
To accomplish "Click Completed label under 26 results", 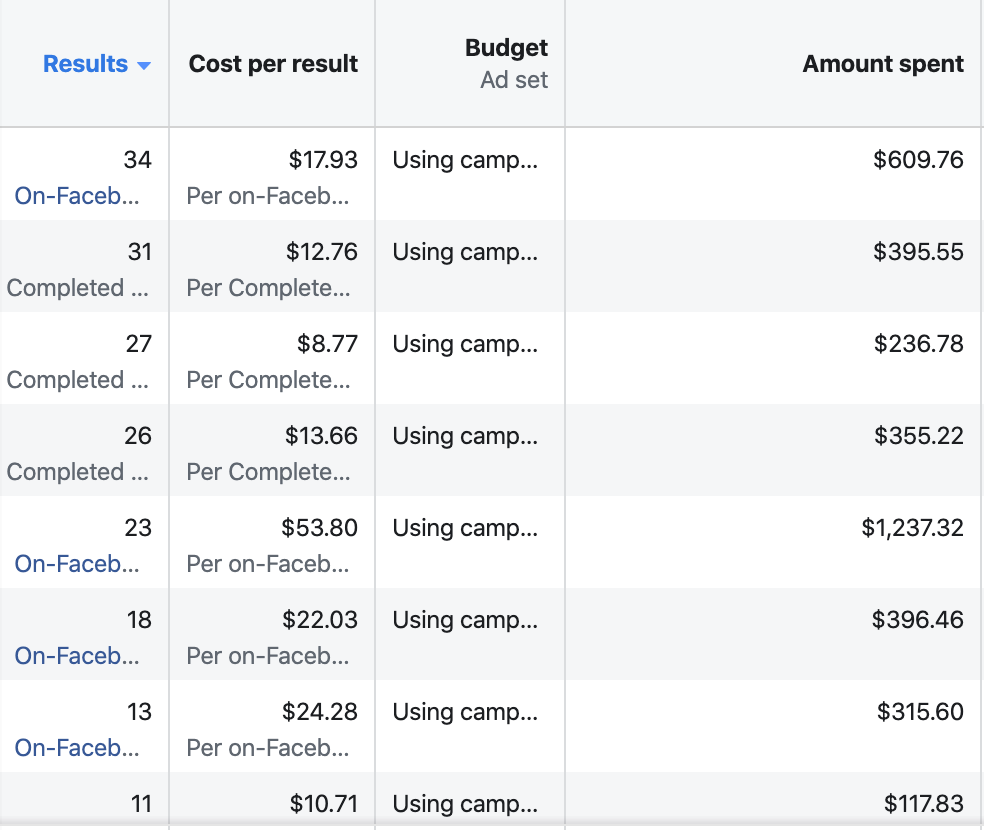I will (x=77, y=472).
